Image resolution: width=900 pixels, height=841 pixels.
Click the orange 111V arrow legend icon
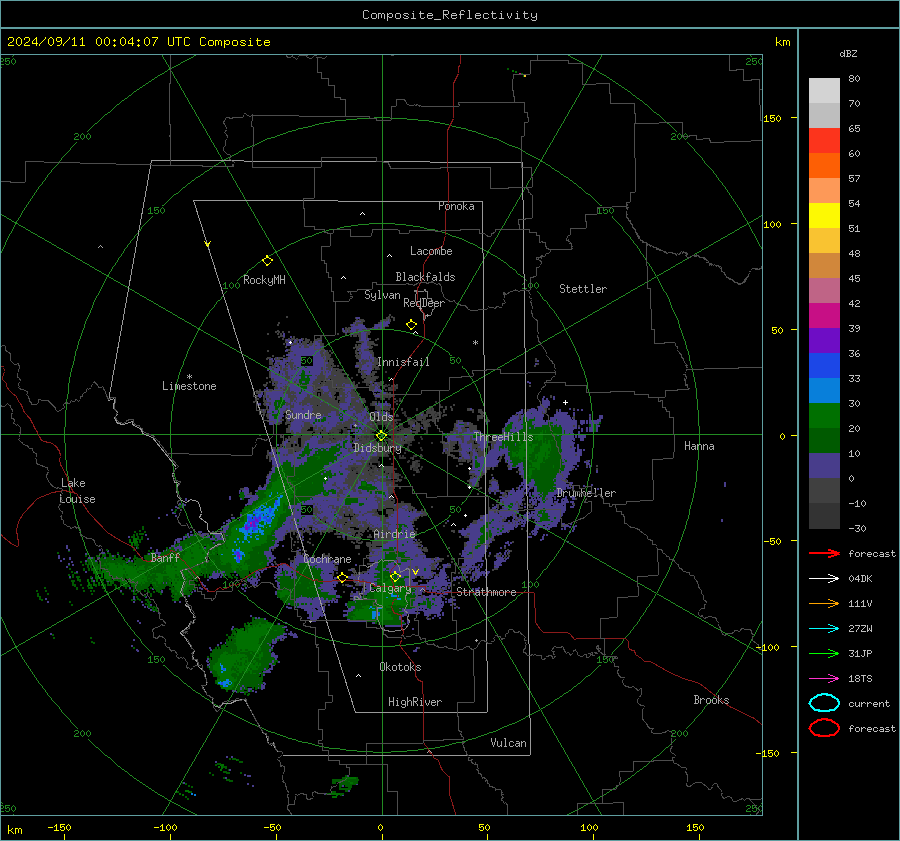point(824,603)
